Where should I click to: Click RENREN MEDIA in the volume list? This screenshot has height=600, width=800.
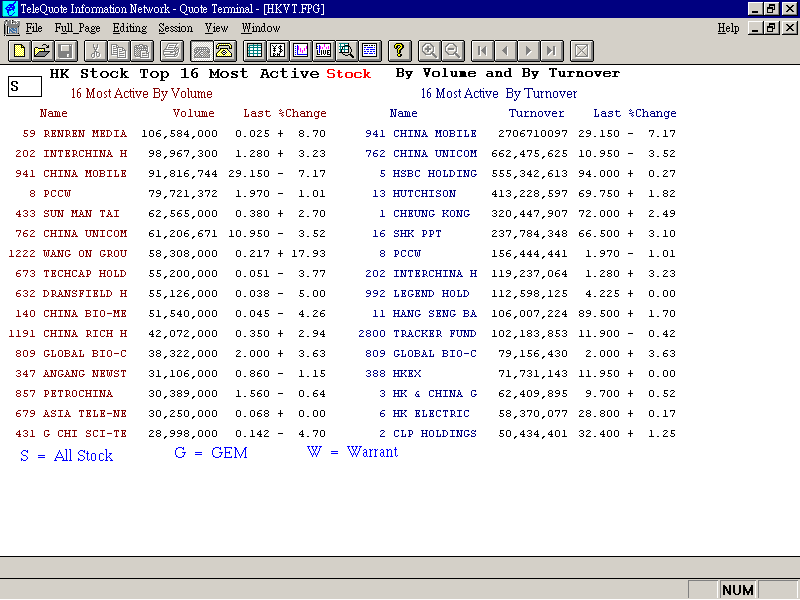[x=85, y=134]
